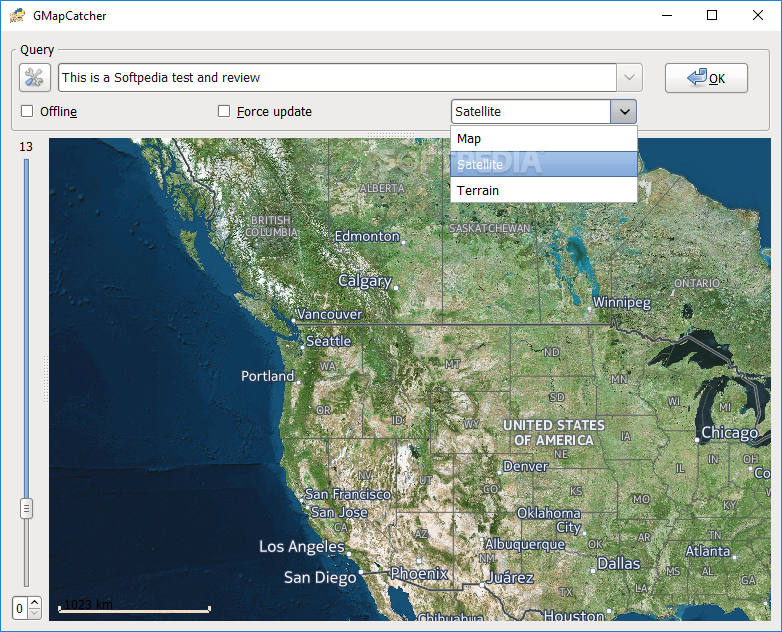
Task: Click the zoom level number 13
Action: coord(26,147)
